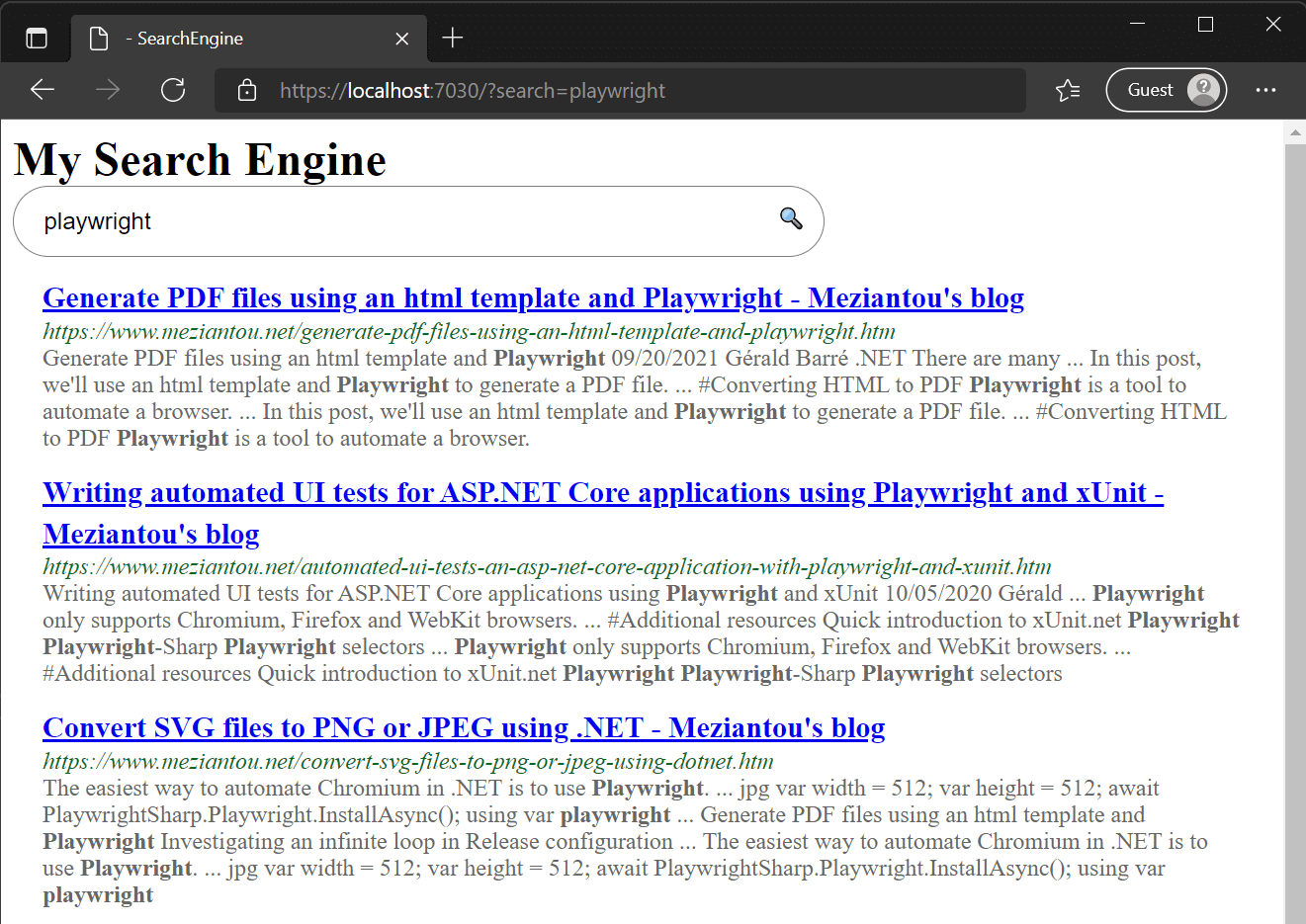Image resolution: width=1306 pixels, height=924 pixels.
Task: Click the magnifying glass search icon
Action: click(x=790, y=218)
